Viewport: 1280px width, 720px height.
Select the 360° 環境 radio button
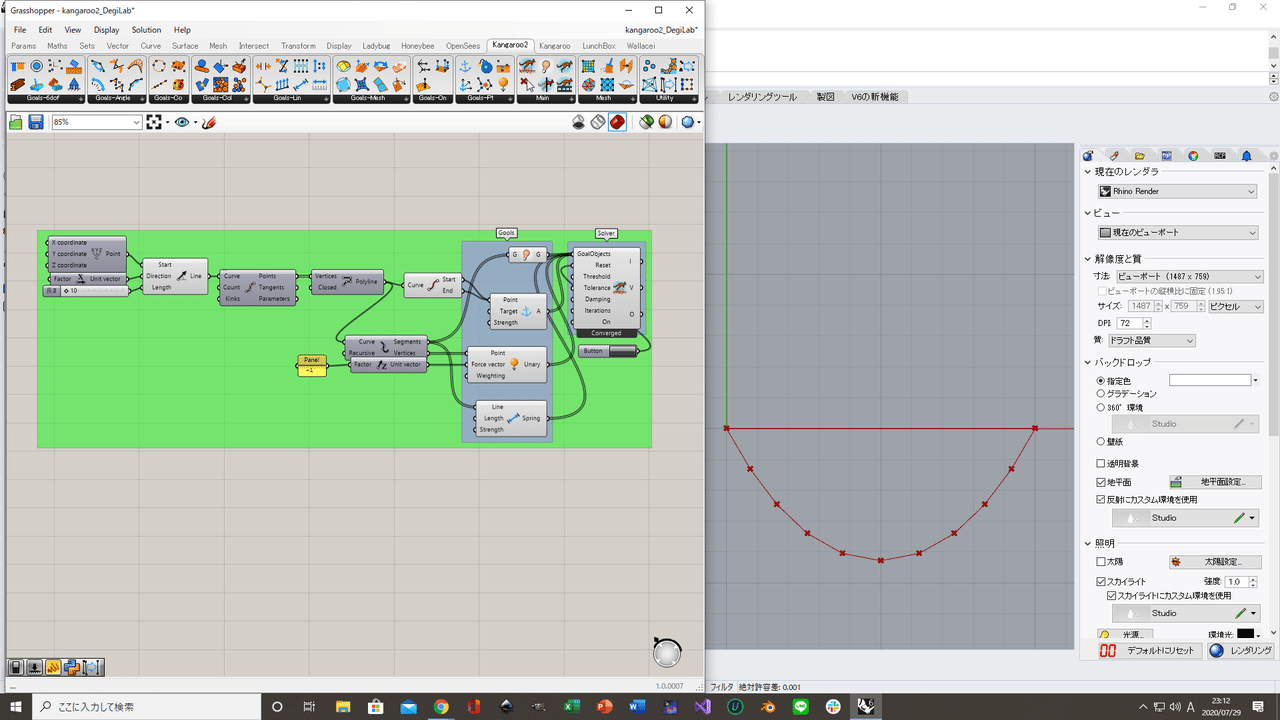tap(1101, 408)
